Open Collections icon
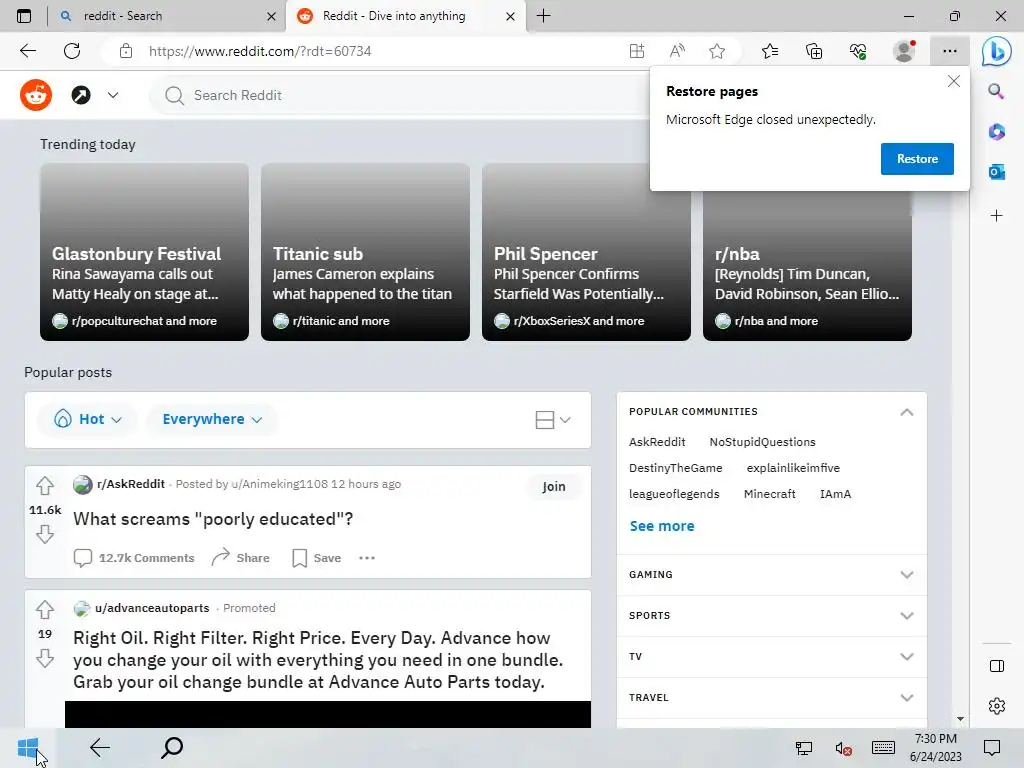This screenshot has height=768, width=1024. point(814,51)
